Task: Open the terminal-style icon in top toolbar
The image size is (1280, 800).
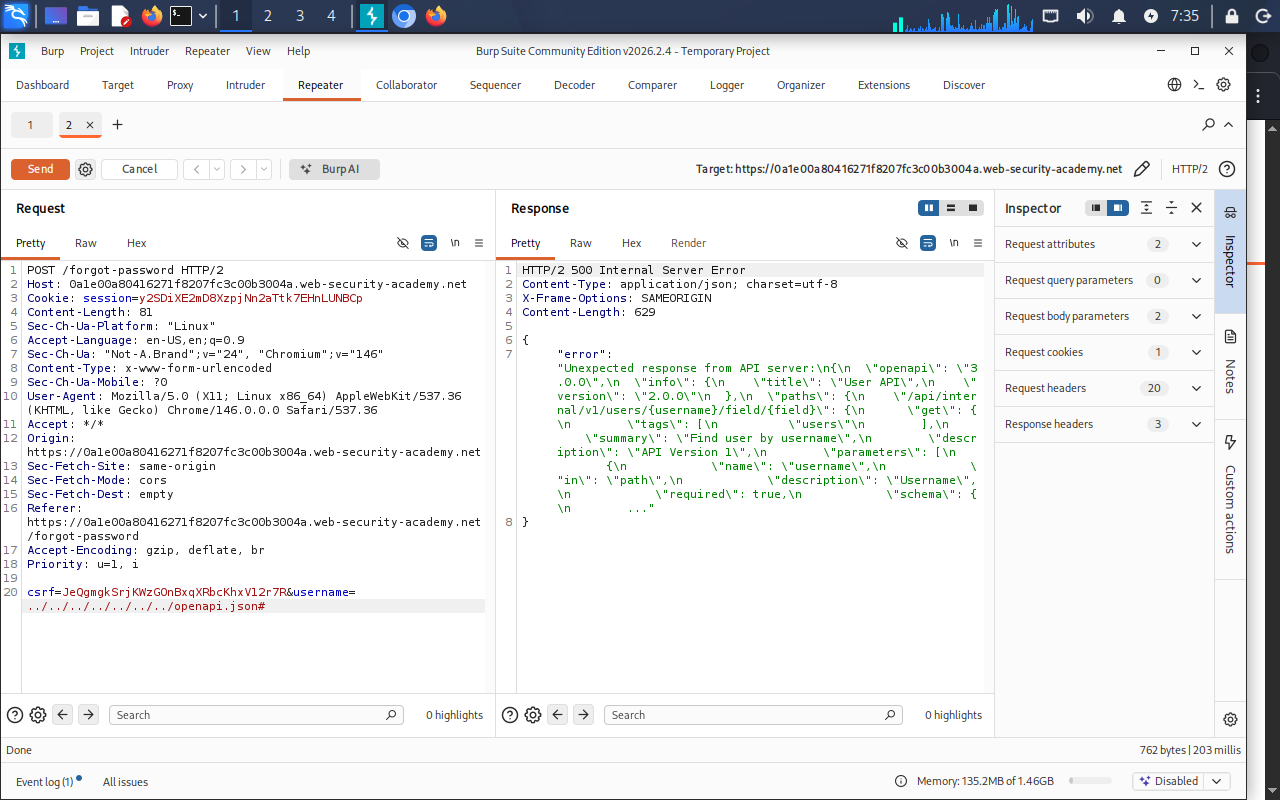Action: pos(1199,85)
